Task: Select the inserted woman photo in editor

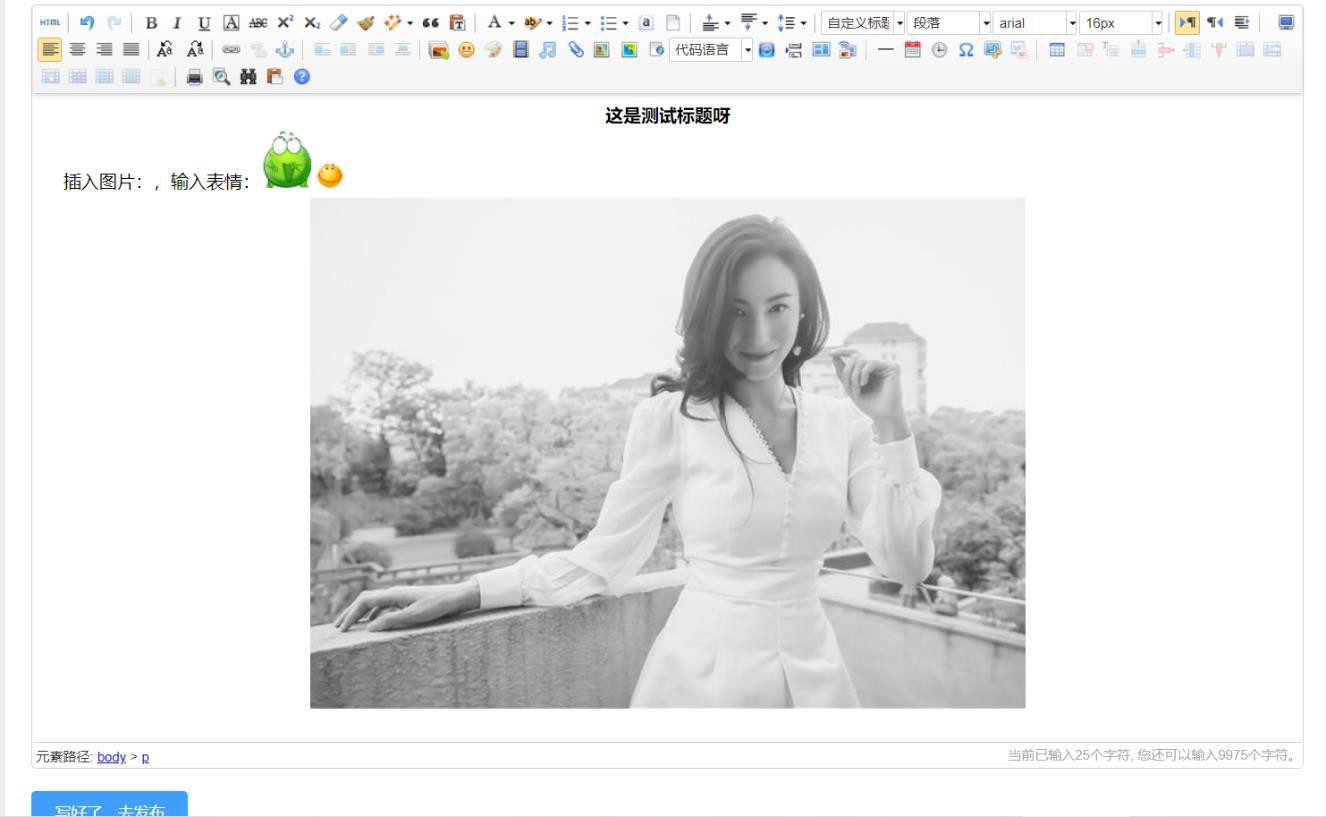Action: [668, 453]
